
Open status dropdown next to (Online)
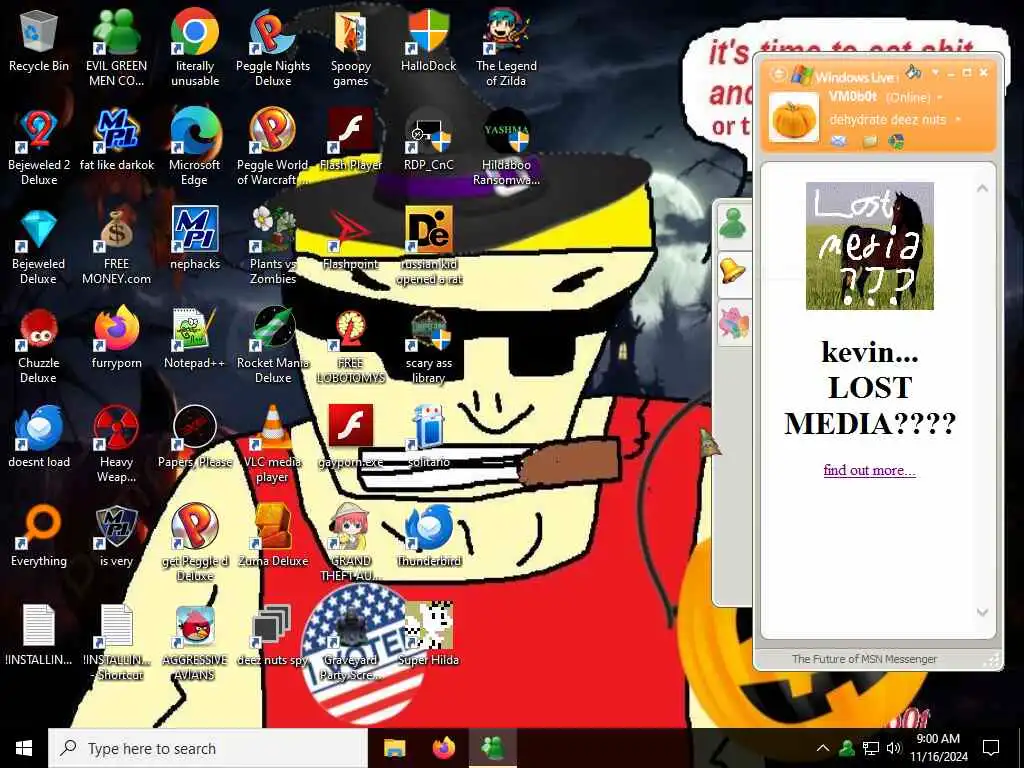tap(940, 98)
